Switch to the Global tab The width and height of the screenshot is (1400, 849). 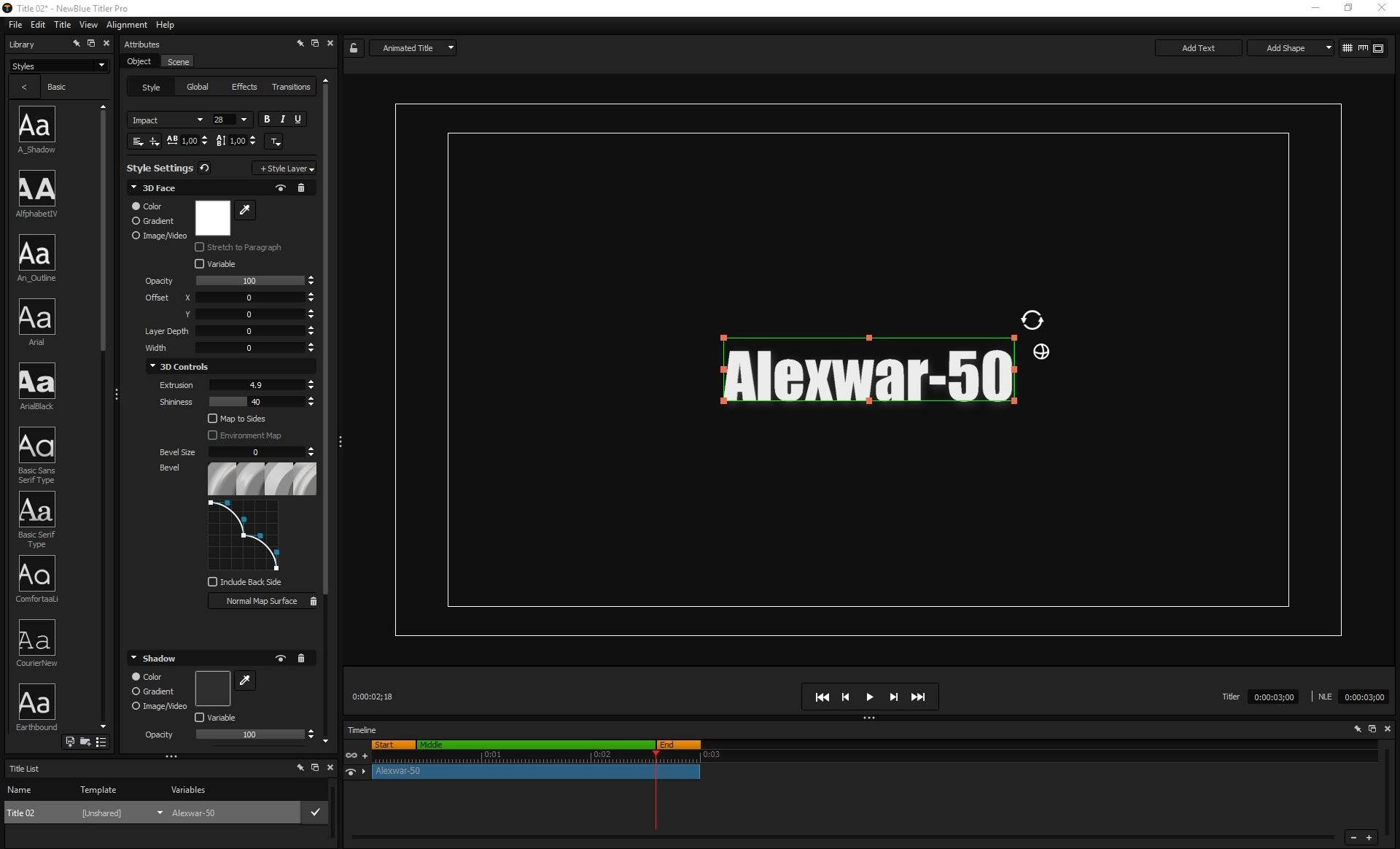197,87
